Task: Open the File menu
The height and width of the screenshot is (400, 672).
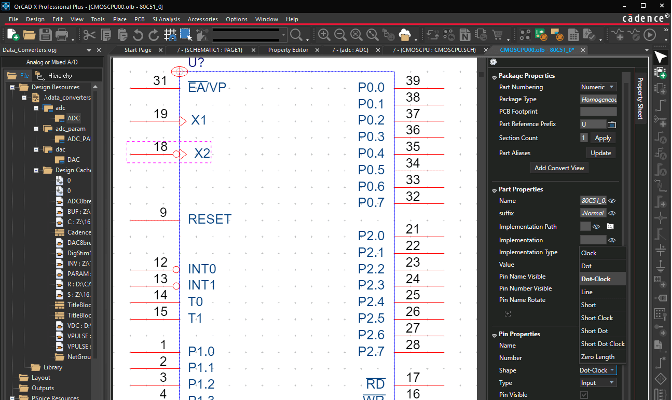Action: pos(13,19)
